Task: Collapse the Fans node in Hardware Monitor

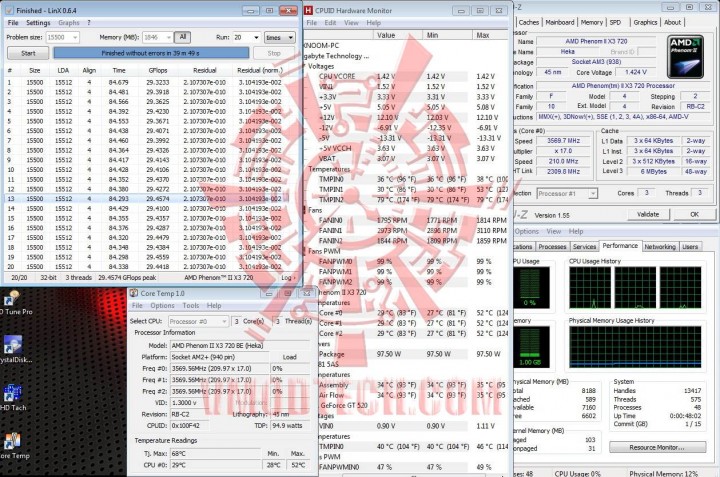Action: 304,210
